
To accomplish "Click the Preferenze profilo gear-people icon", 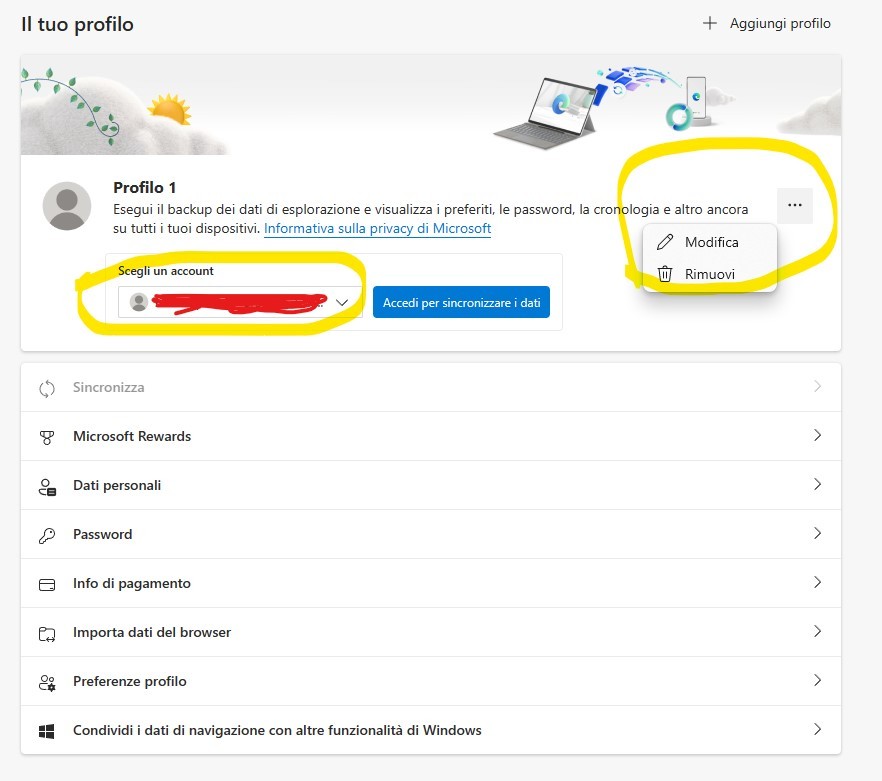I will click(47, 683).
